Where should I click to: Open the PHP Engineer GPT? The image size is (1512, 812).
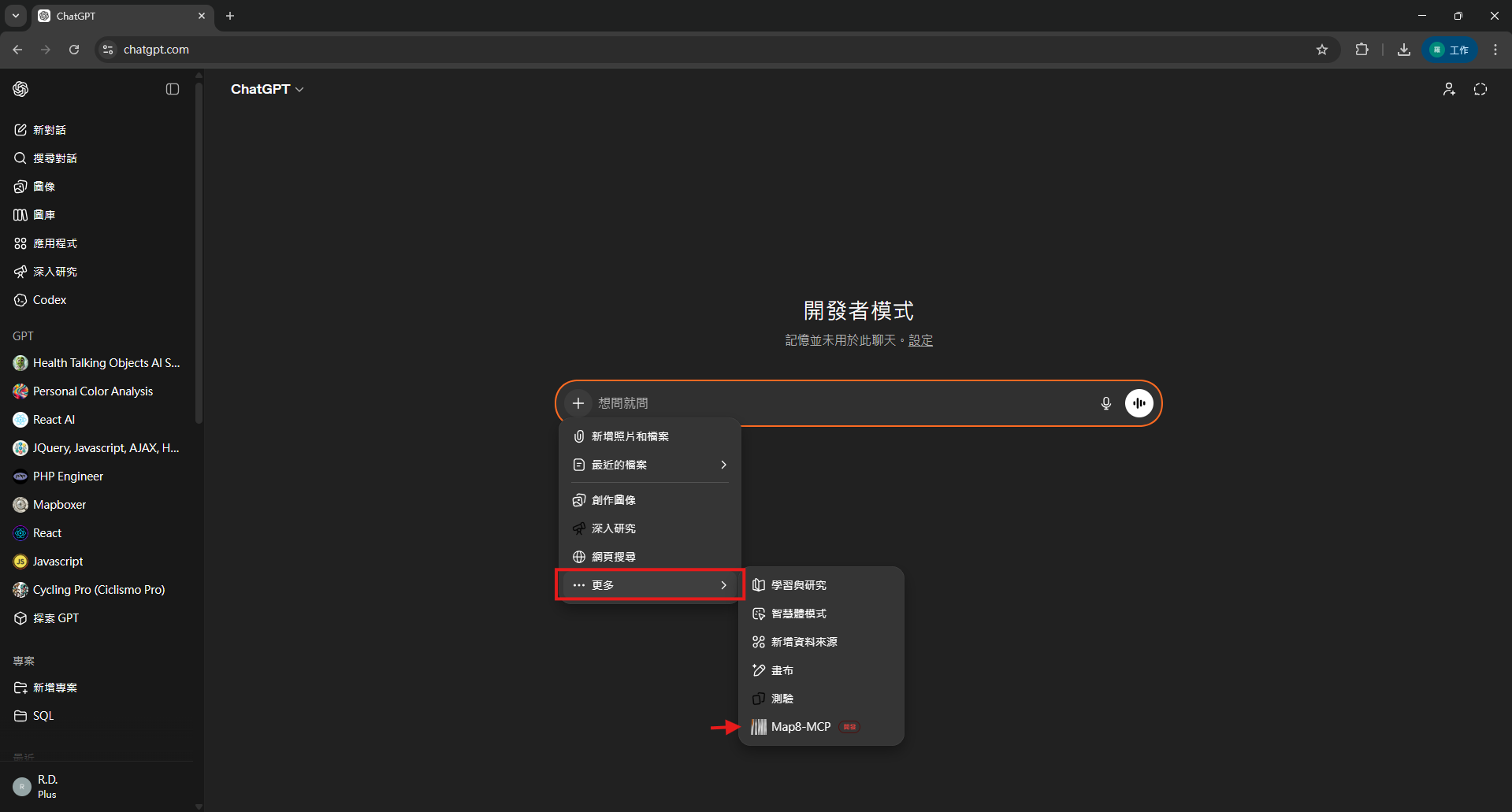(96, 476)
